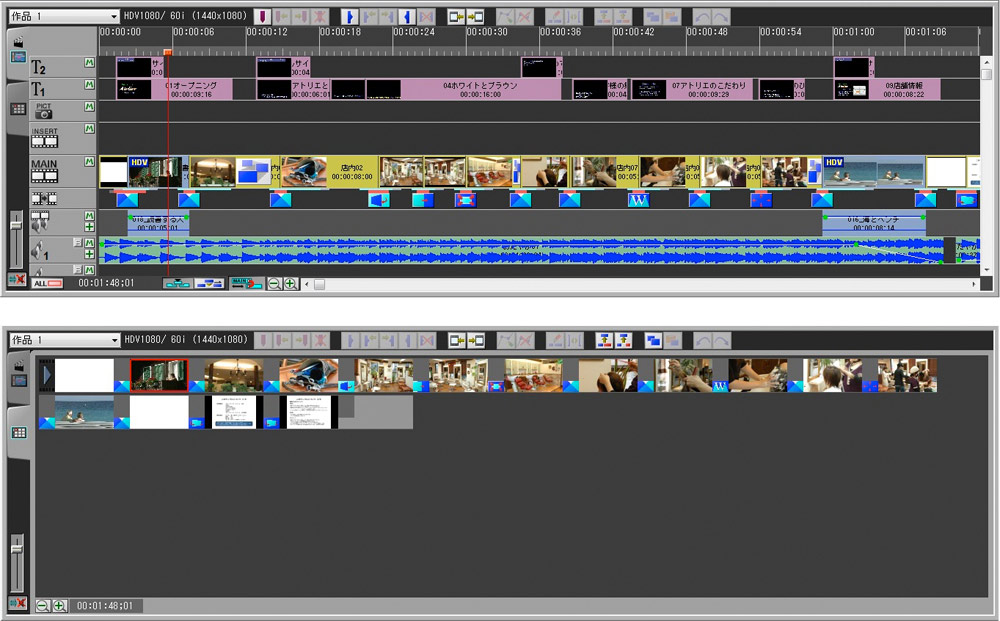Screen dimensions: 1000x621
Task: Open the 作品 1 dropdown in the top timeline panel
Action: tap(64, 17)
